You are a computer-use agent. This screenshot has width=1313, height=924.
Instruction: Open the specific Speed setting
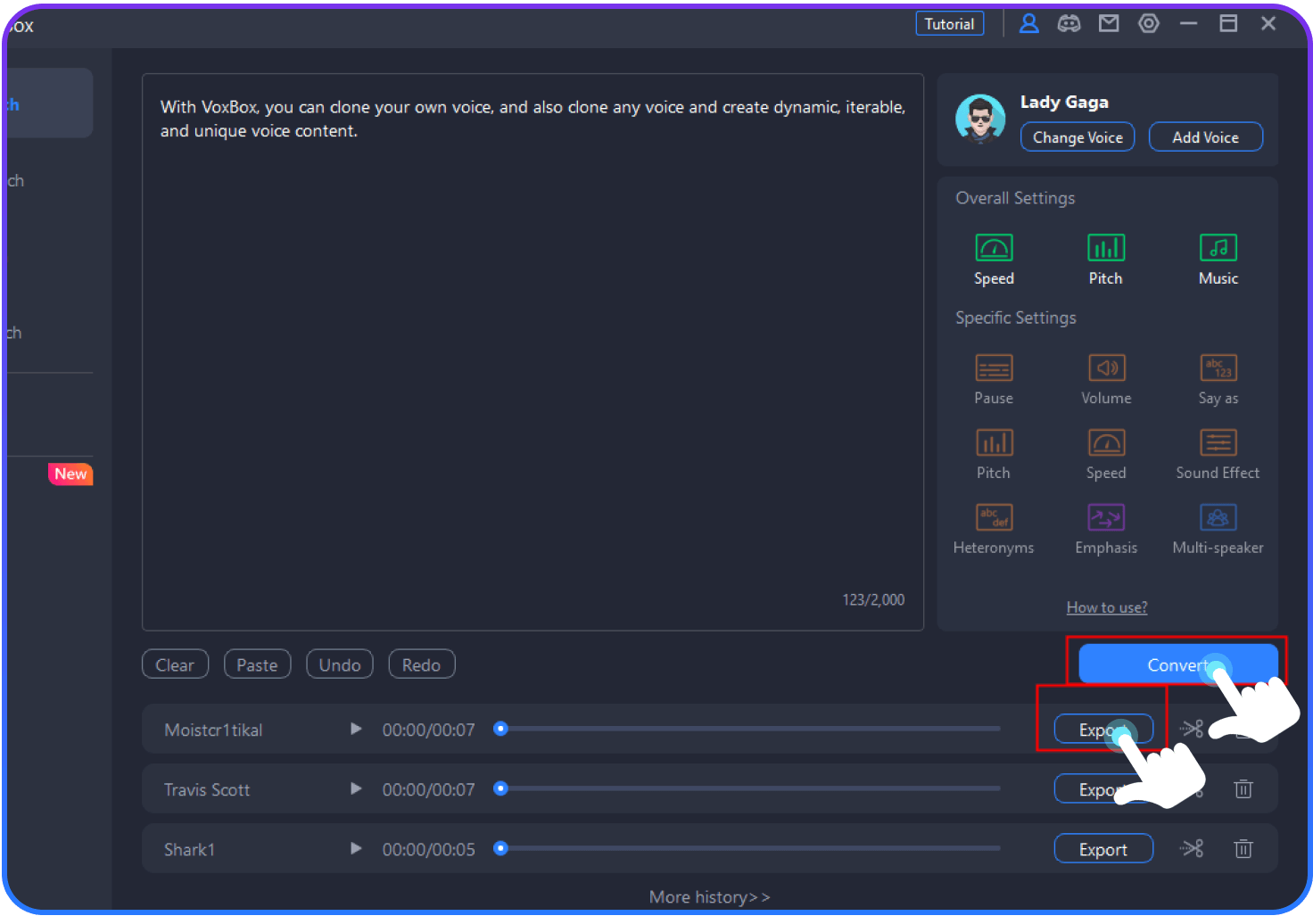1106,454
